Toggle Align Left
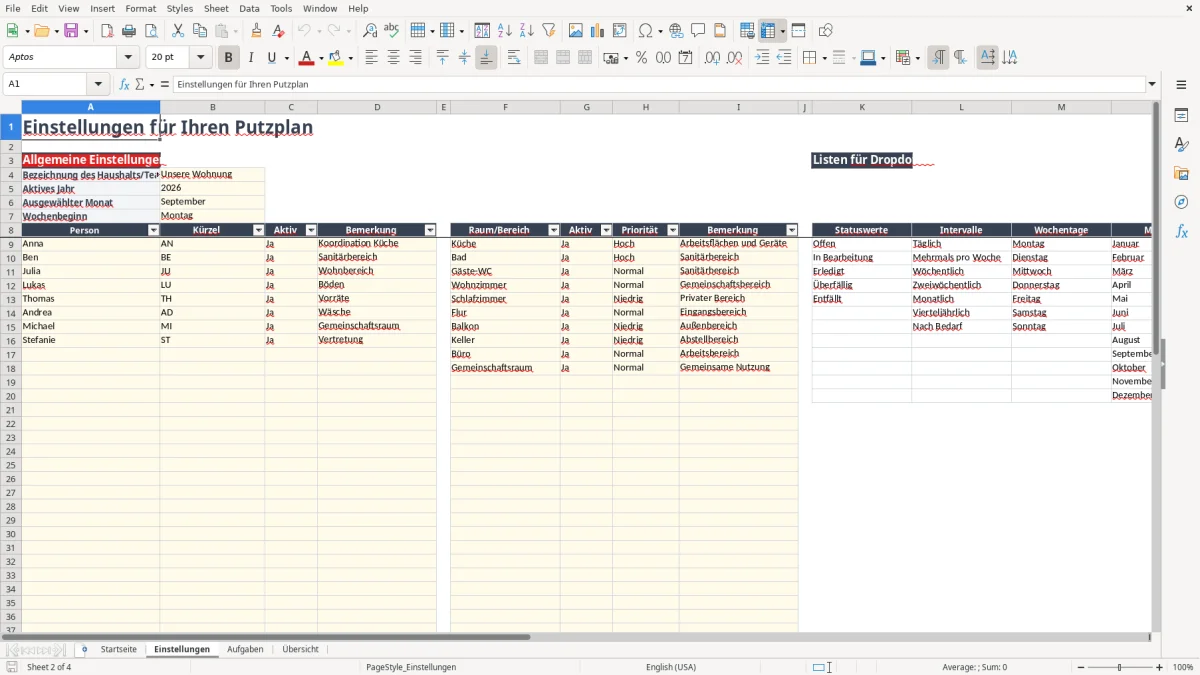The image size is (1200, 675). (372, 58)
